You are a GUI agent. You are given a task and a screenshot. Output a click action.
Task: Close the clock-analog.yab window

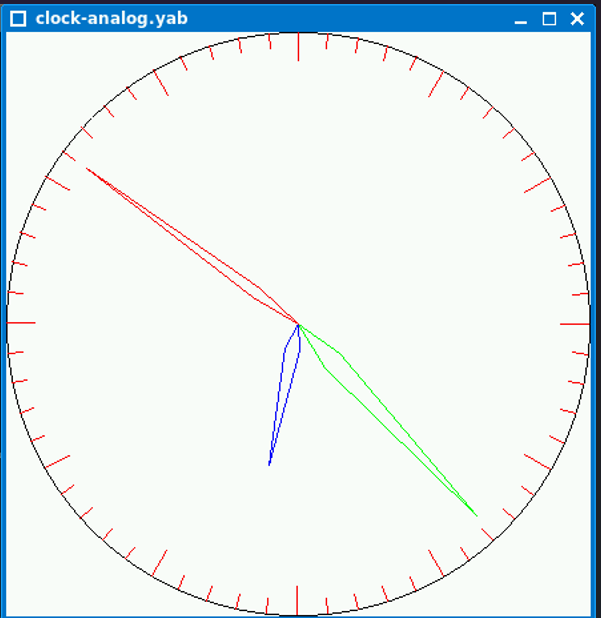[577, 18]
